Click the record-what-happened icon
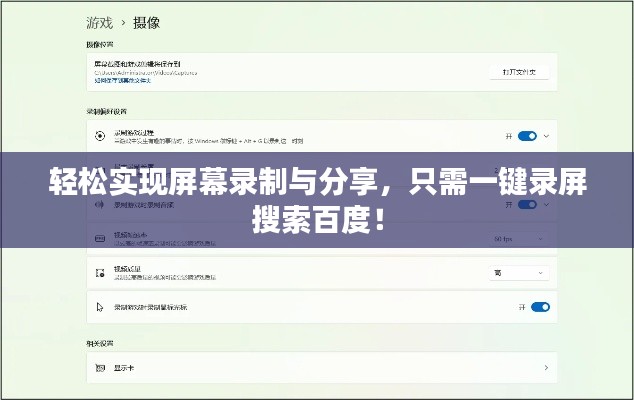 (x=98, y=136)
